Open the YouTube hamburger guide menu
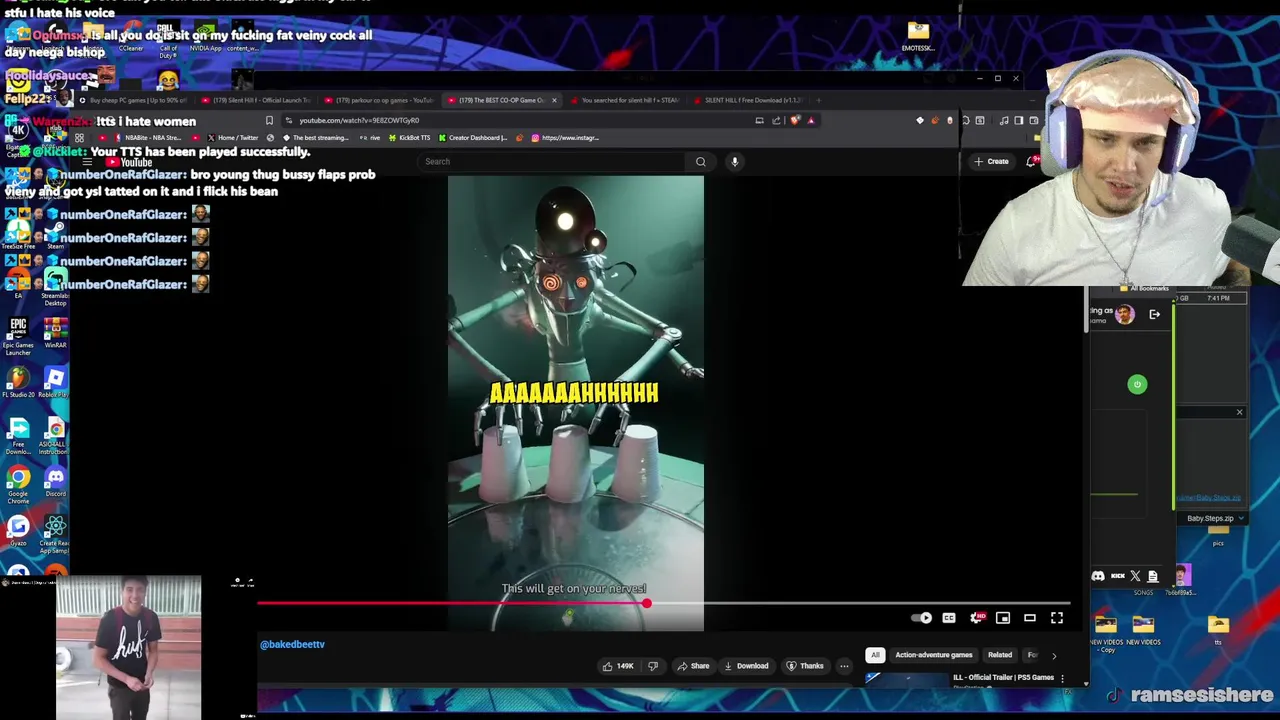 click(88, 161)
